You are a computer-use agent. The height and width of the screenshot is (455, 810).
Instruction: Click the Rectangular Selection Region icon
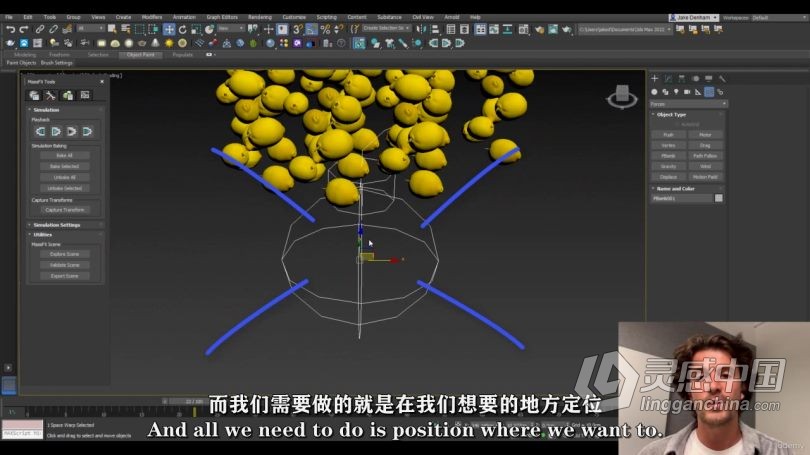click(x=139, y=29)
